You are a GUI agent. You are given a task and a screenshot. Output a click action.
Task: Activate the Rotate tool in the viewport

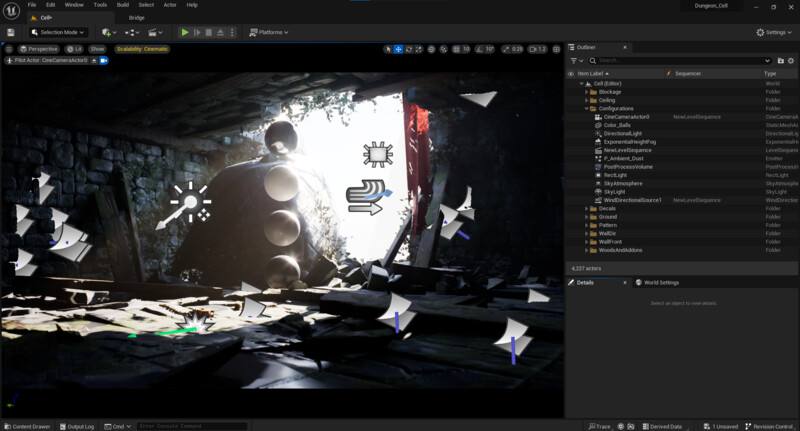pos(409,49)
